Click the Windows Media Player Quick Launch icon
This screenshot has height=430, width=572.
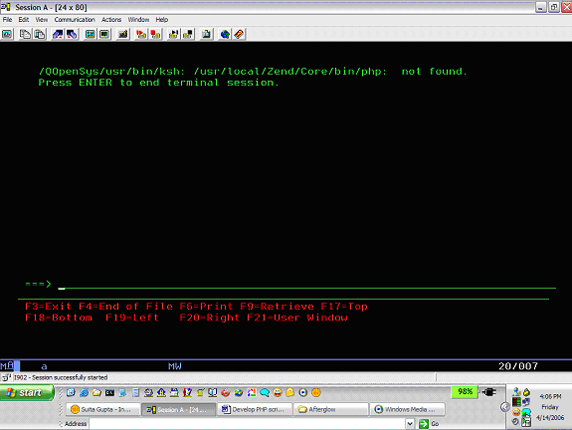coord(303,392)
